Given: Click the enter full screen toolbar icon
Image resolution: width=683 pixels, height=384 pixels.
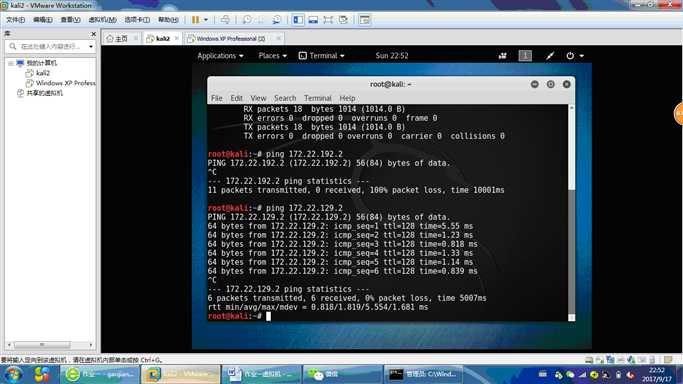Looking at the screenshot, I should tap(328, 20).
